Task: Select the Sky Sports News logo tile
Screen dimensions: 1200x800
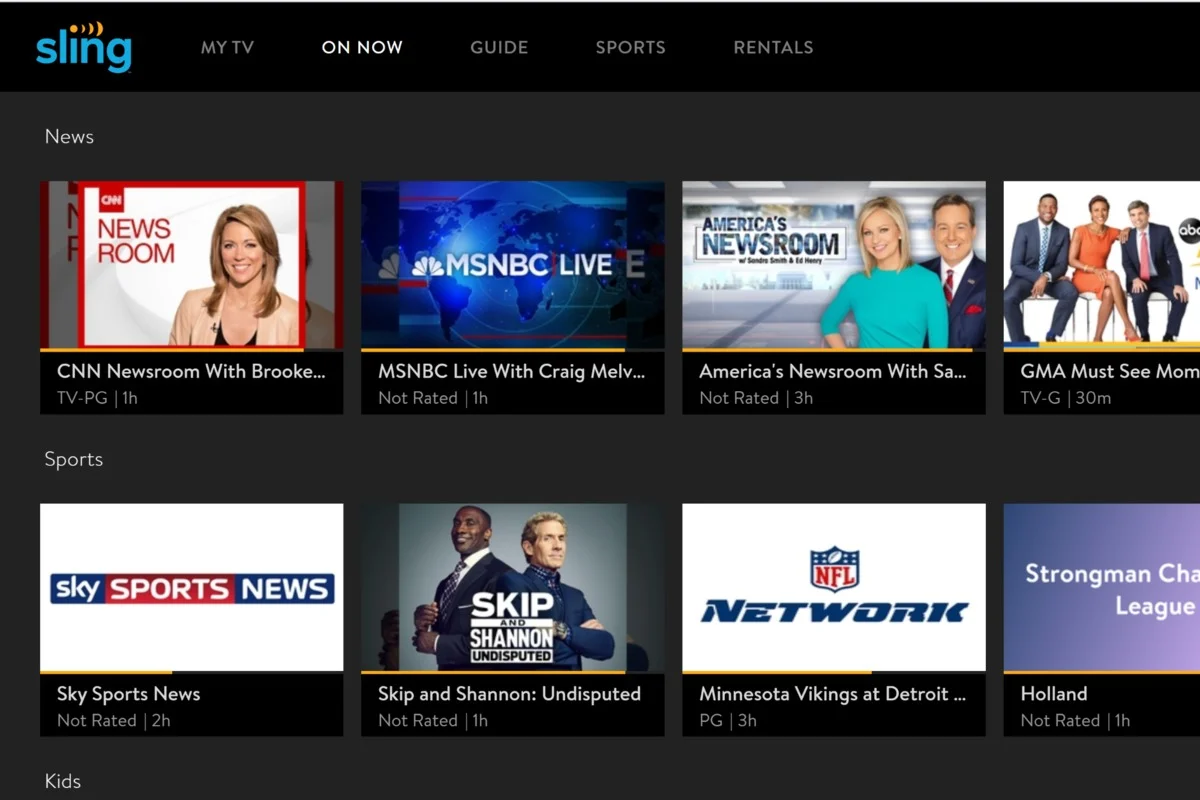Action: click(192, 587)
